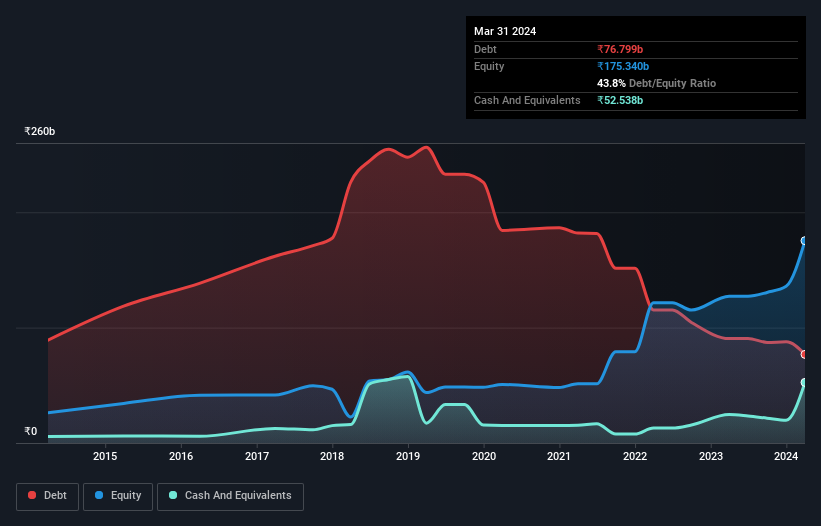Click the 2015 x-axis label

tap(105, 456)
